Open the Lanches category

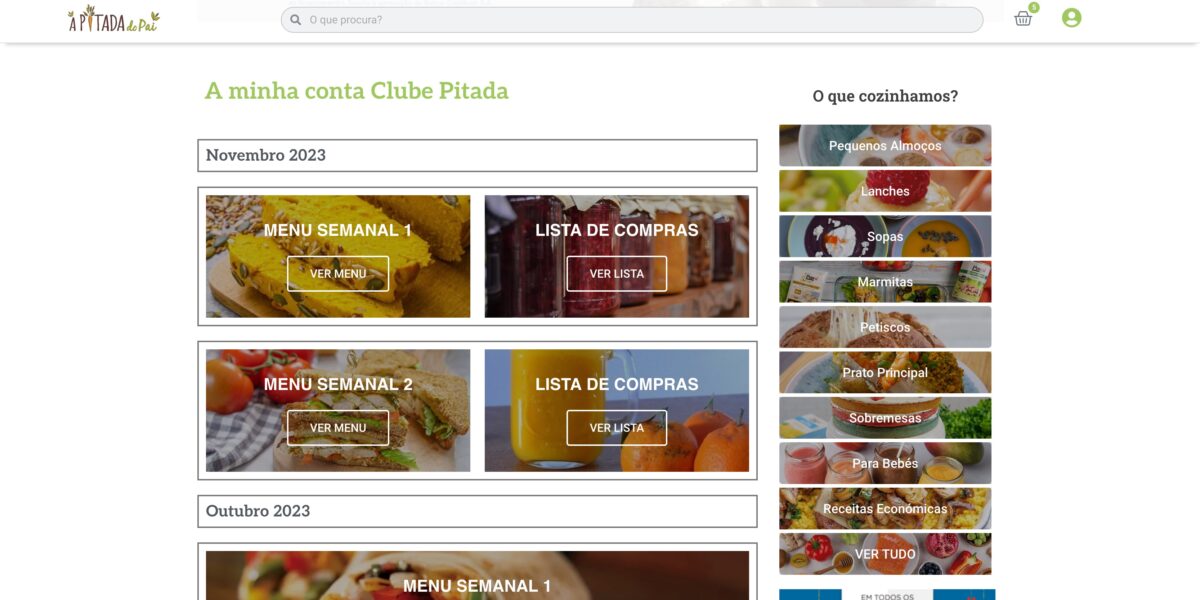coord(885,191)
